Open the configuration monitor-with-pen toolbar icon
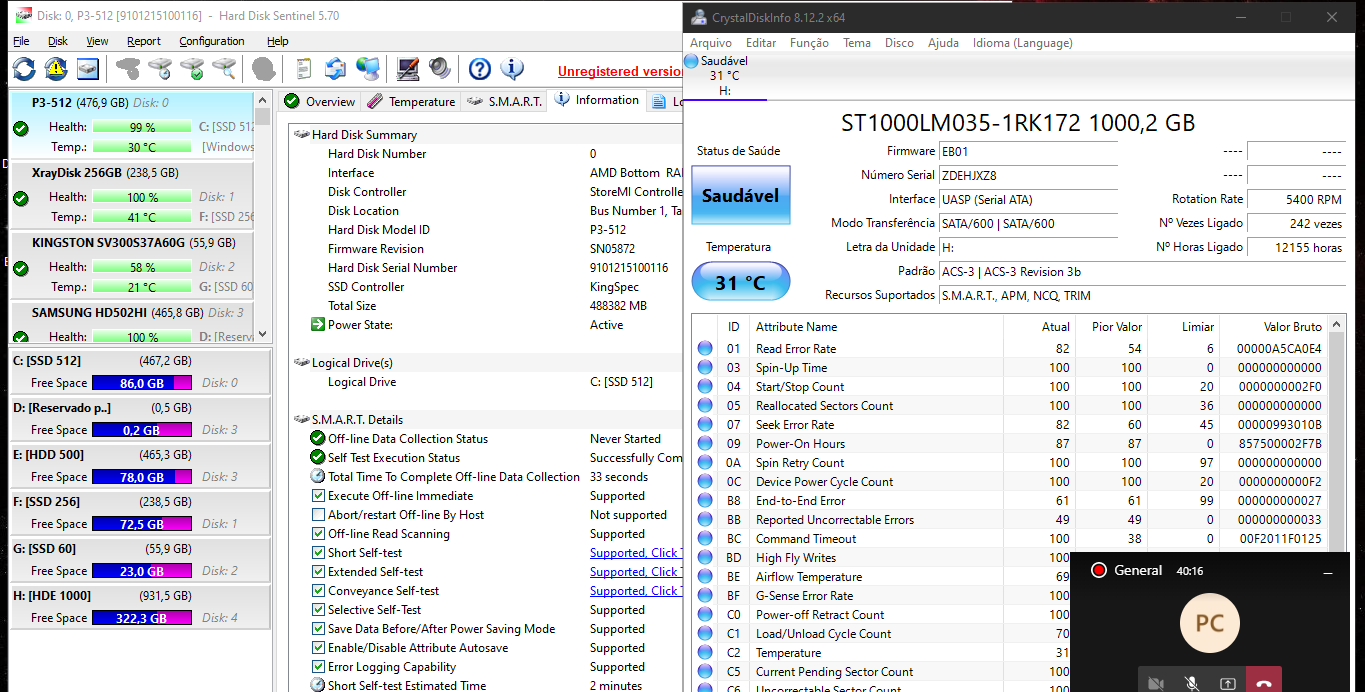This screenshot has width=1365, height=692. tap(407, 69)
